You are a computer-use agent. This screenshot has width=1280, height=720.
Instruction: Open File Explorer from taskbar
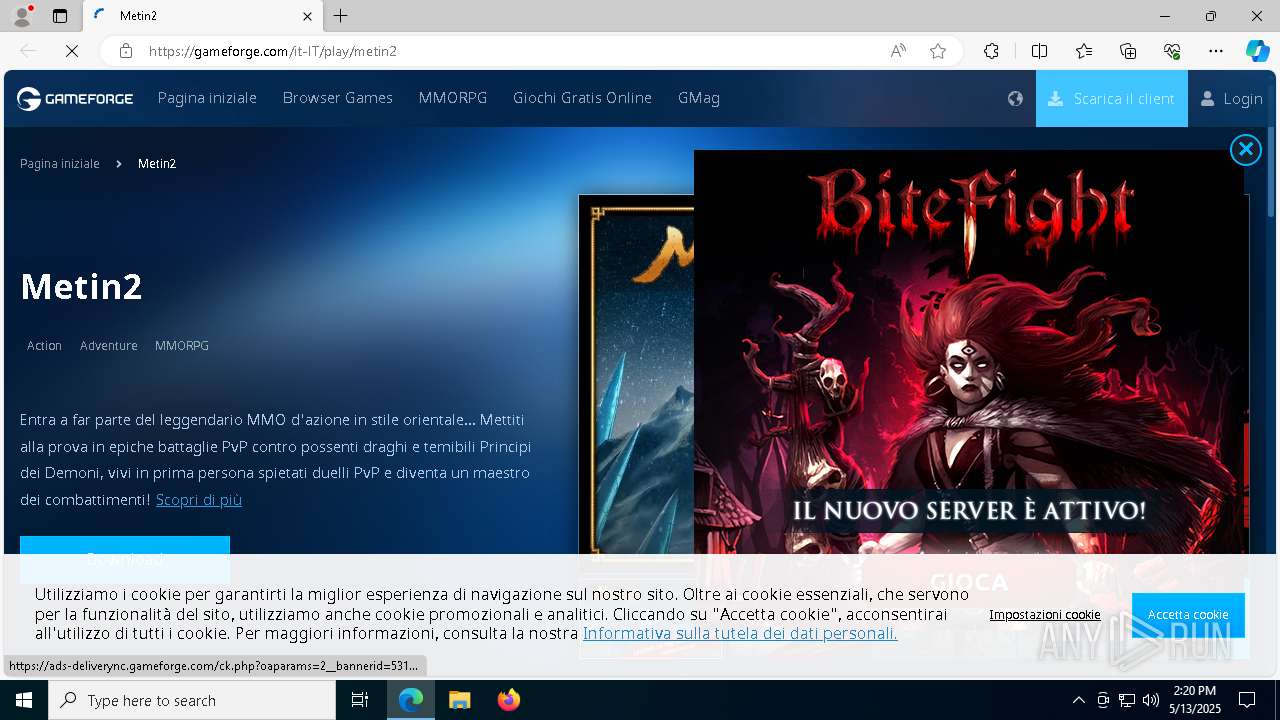pyautogui.click(x=460, y=700)
